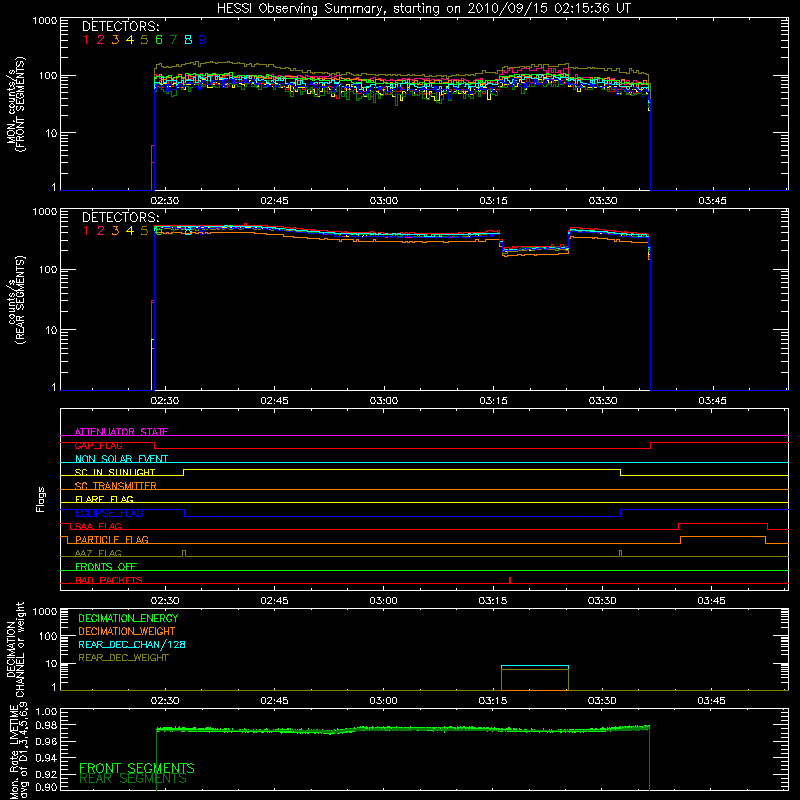
Task: Click the AAZ_FLAG label
Action: click(98, 553)
